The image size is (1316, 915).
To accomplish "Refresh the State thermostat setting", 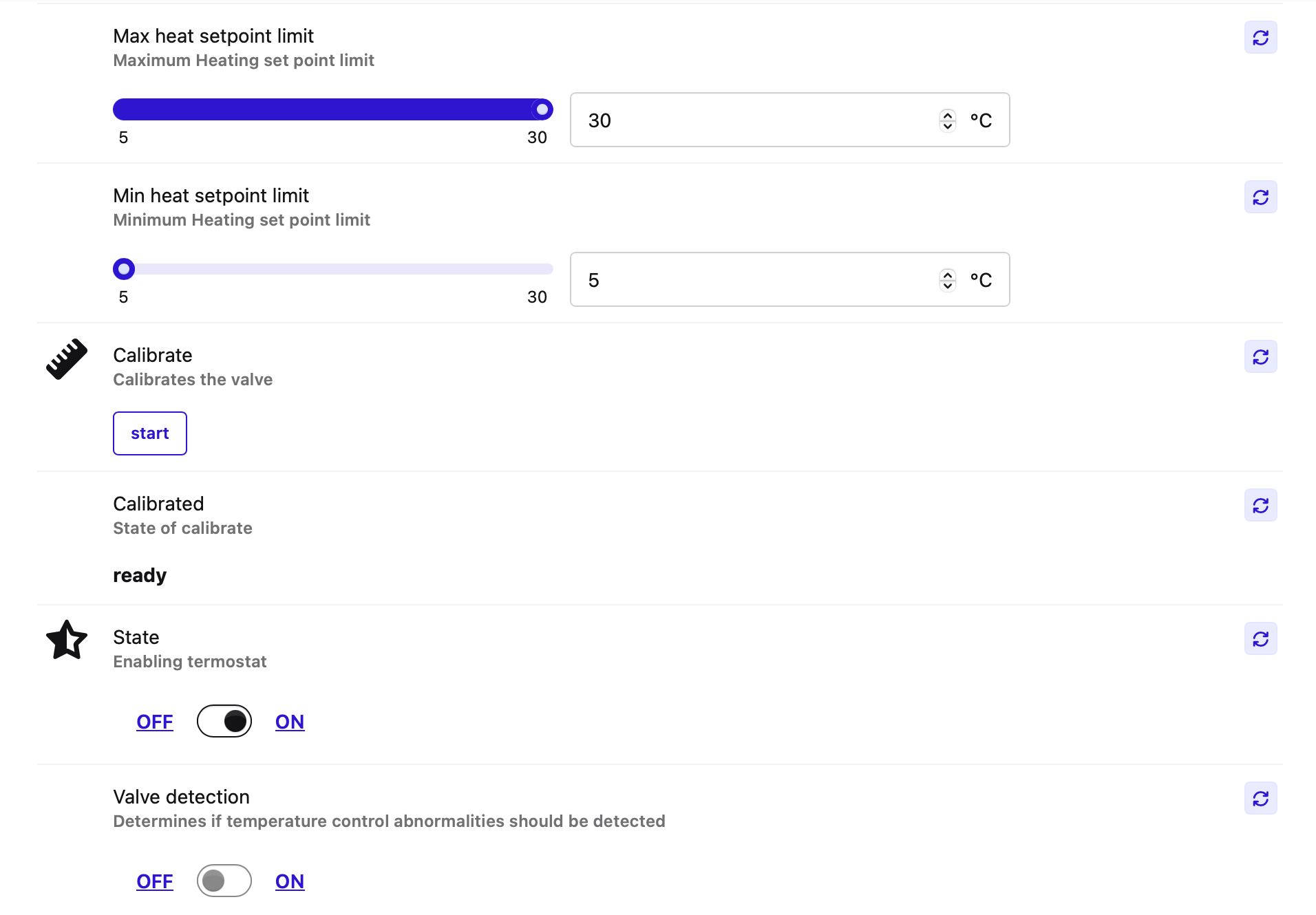I will pyautogui.click(x=1260, y=639).
